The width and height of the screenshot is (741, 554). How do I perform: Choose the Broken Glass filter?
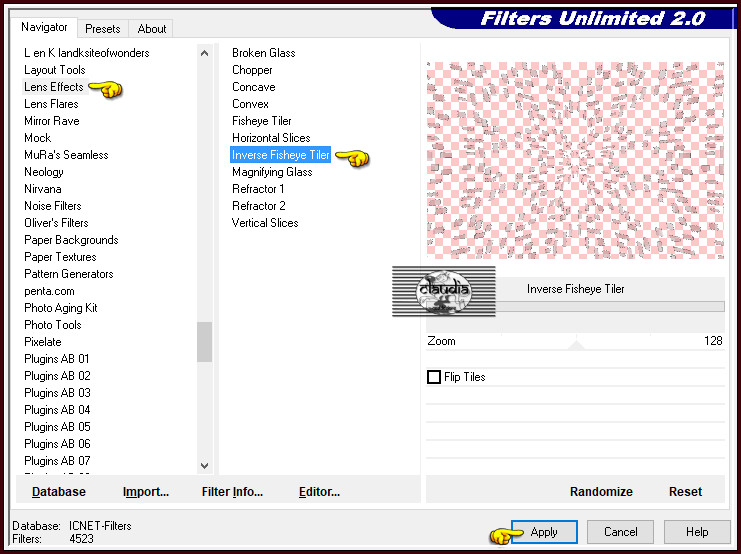pos(263,53)
